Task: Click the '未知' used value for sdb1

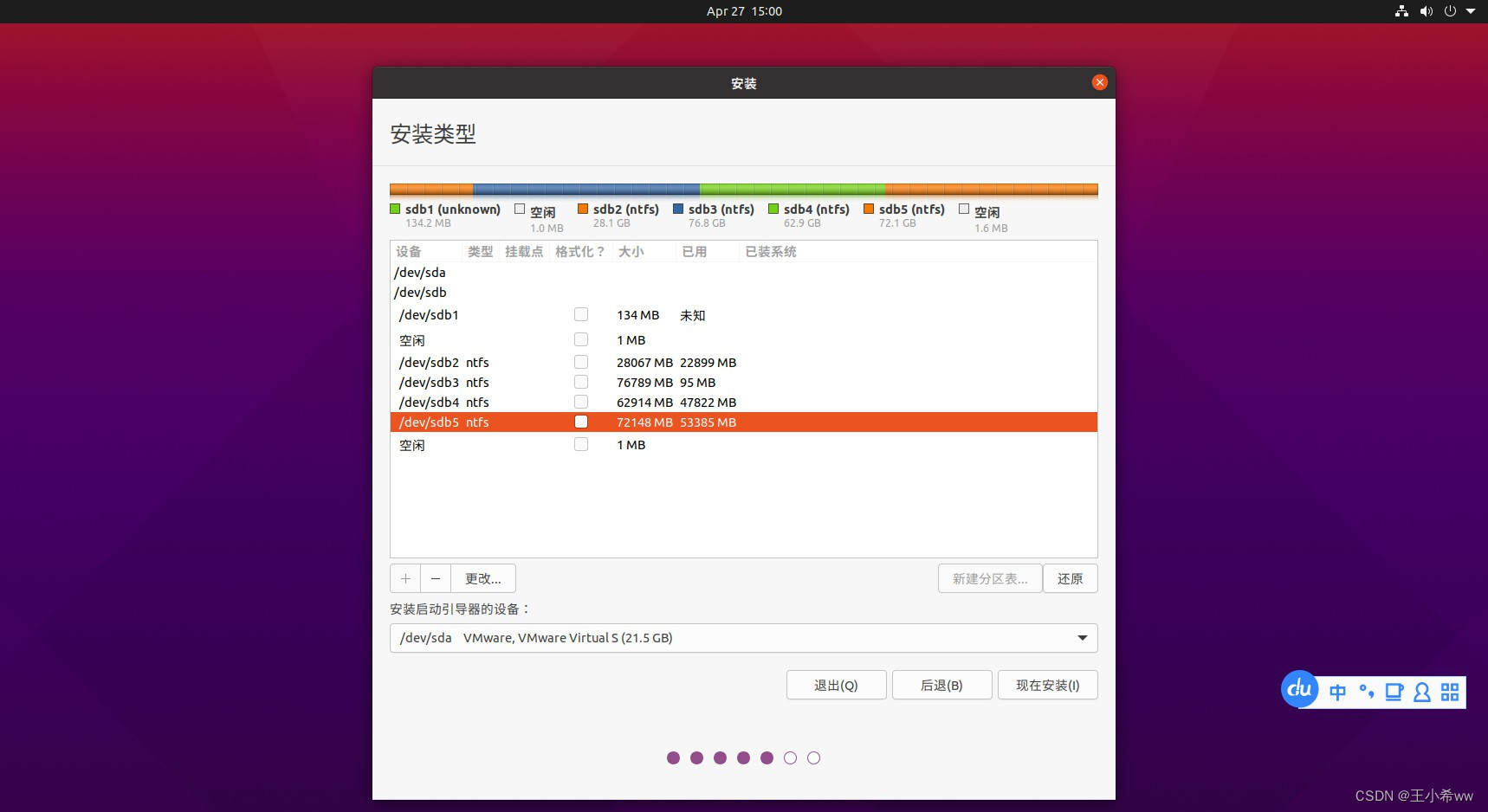Action: (x=693, y=315)
